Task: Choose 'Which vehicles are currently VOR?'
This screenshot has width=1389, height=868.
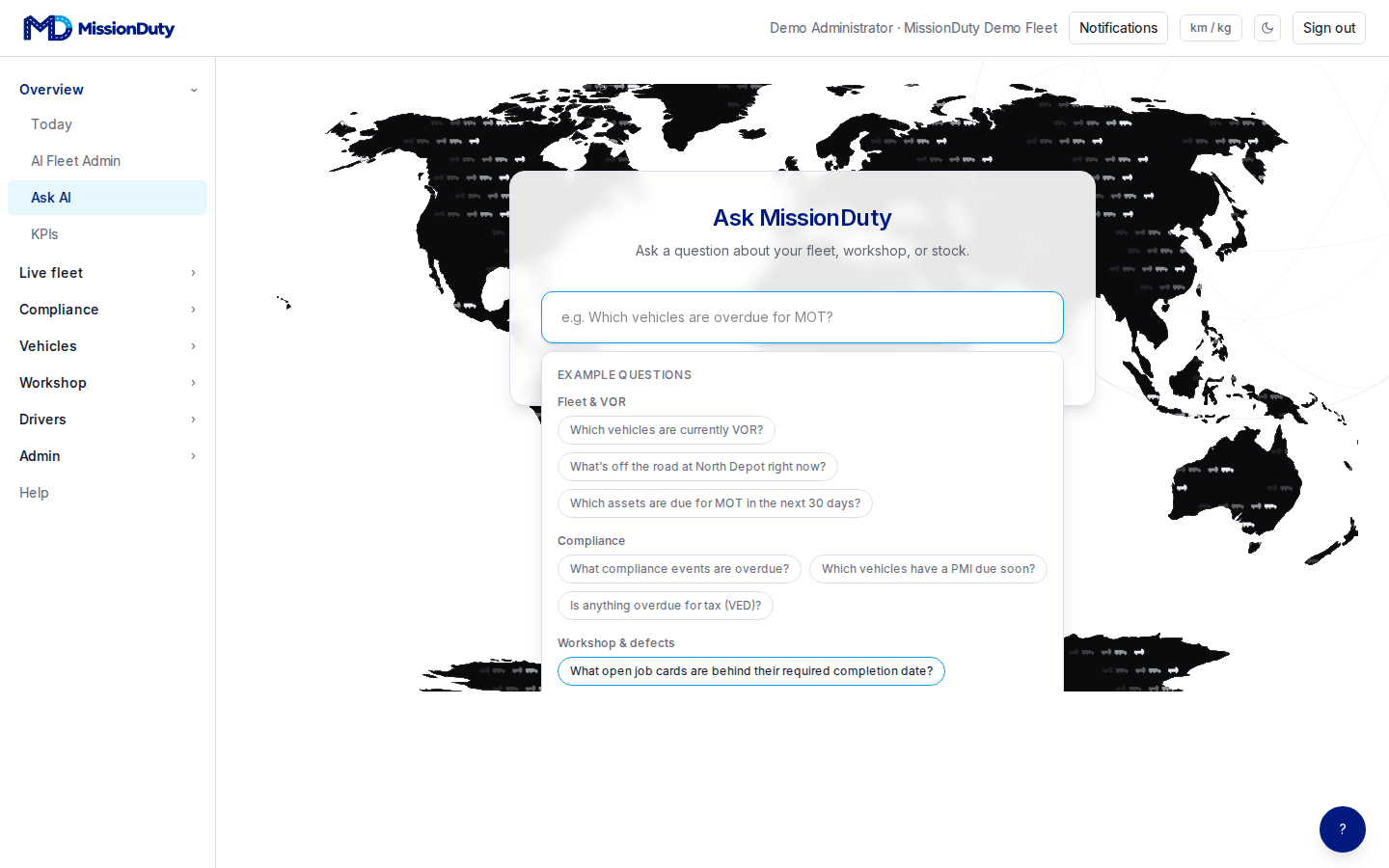Action: (x=667, y=430)
